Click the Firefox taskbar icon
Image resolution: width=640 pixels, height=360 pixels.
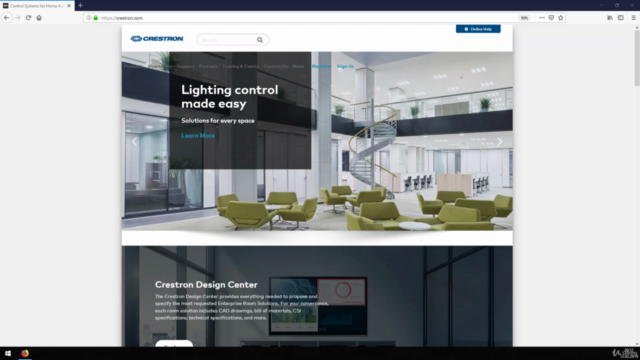[25, 353]
